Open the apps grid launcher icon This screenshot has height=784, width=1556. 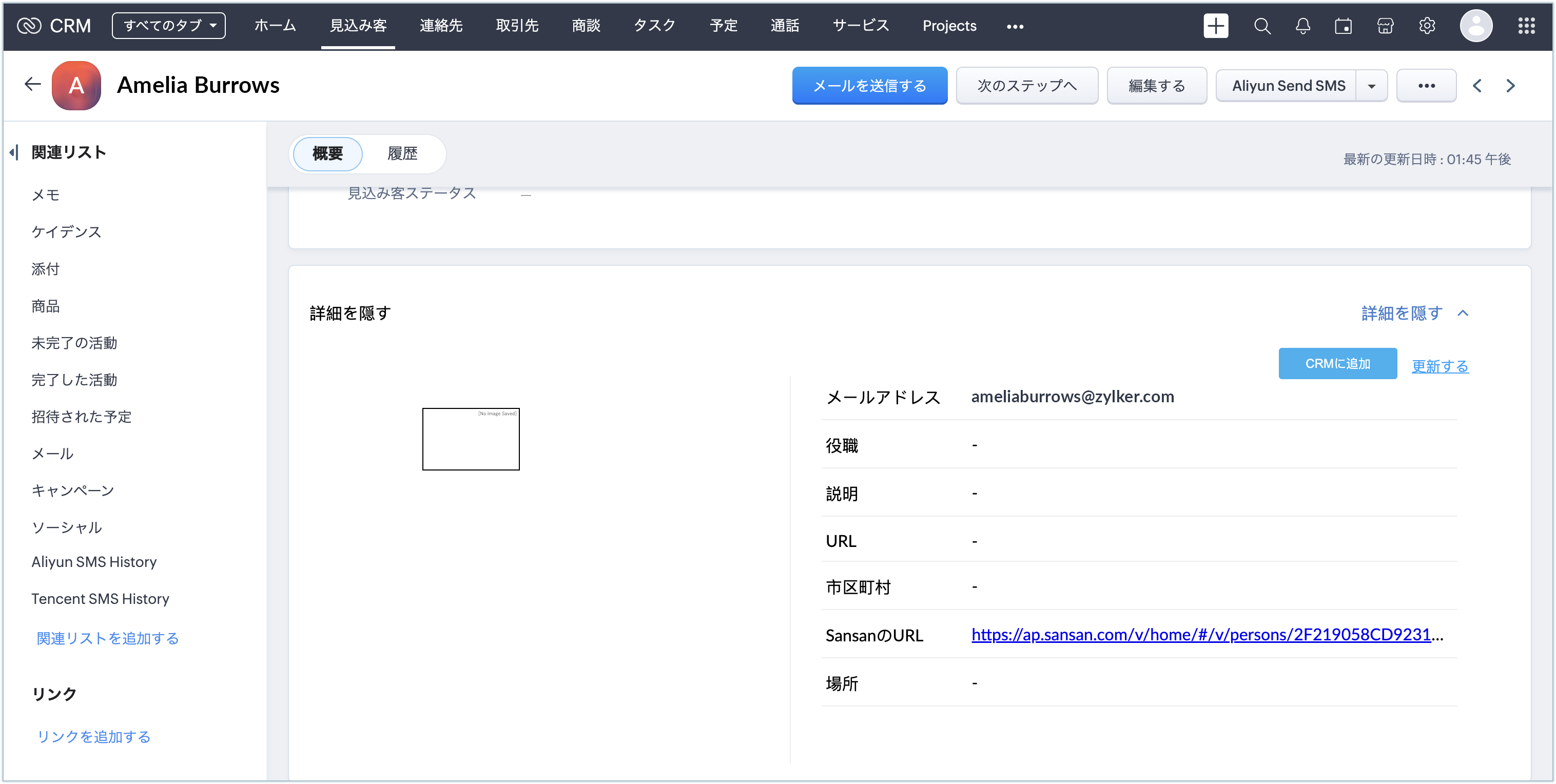click(1526, 26)
